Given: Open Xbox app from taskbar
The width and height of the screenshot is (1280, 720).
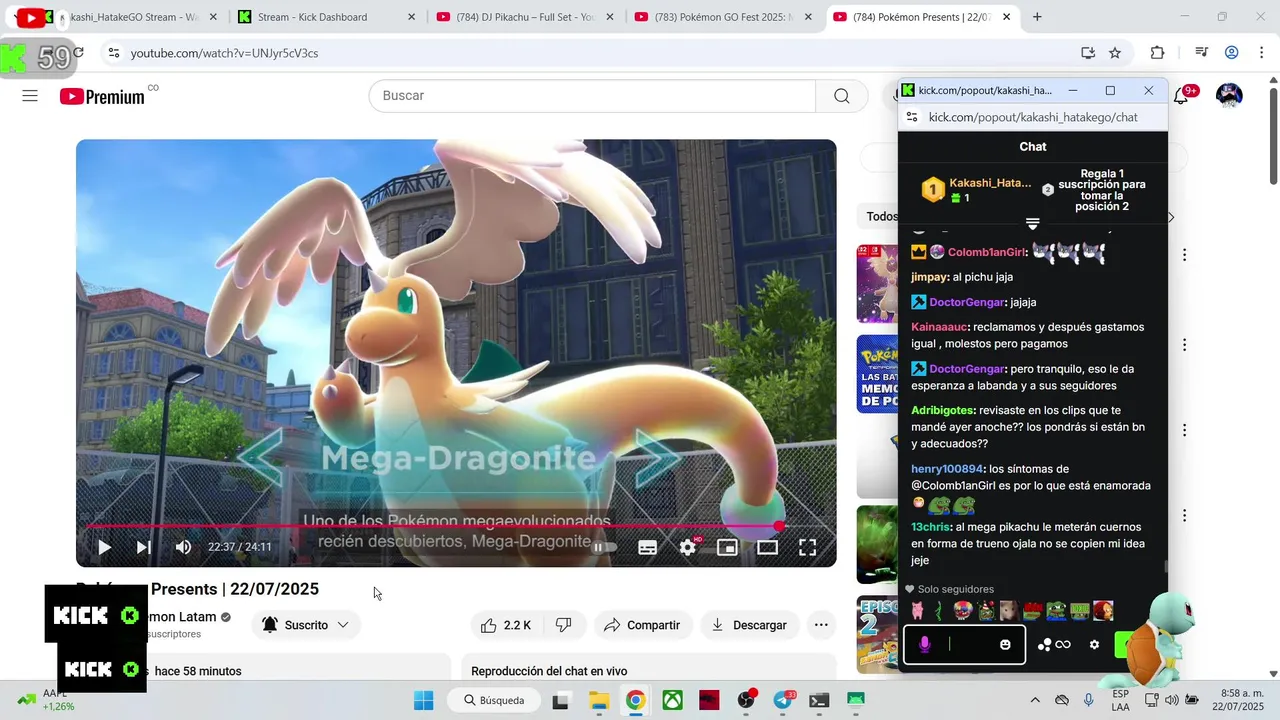Looking at the screenshot, I should coord(672,700).
